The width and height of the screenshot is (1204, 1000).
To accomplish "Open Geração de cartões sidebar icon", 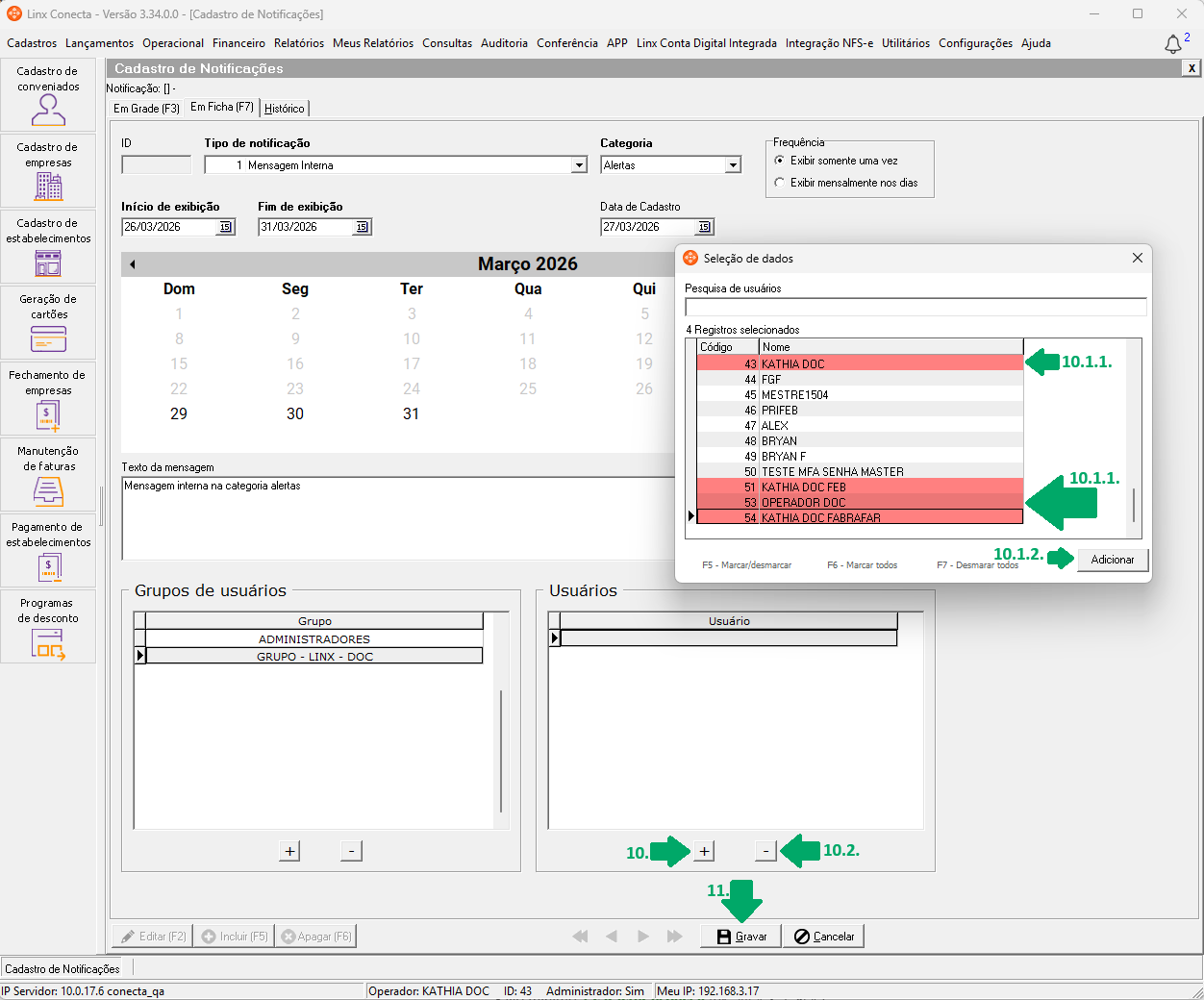I will [48, 322].
